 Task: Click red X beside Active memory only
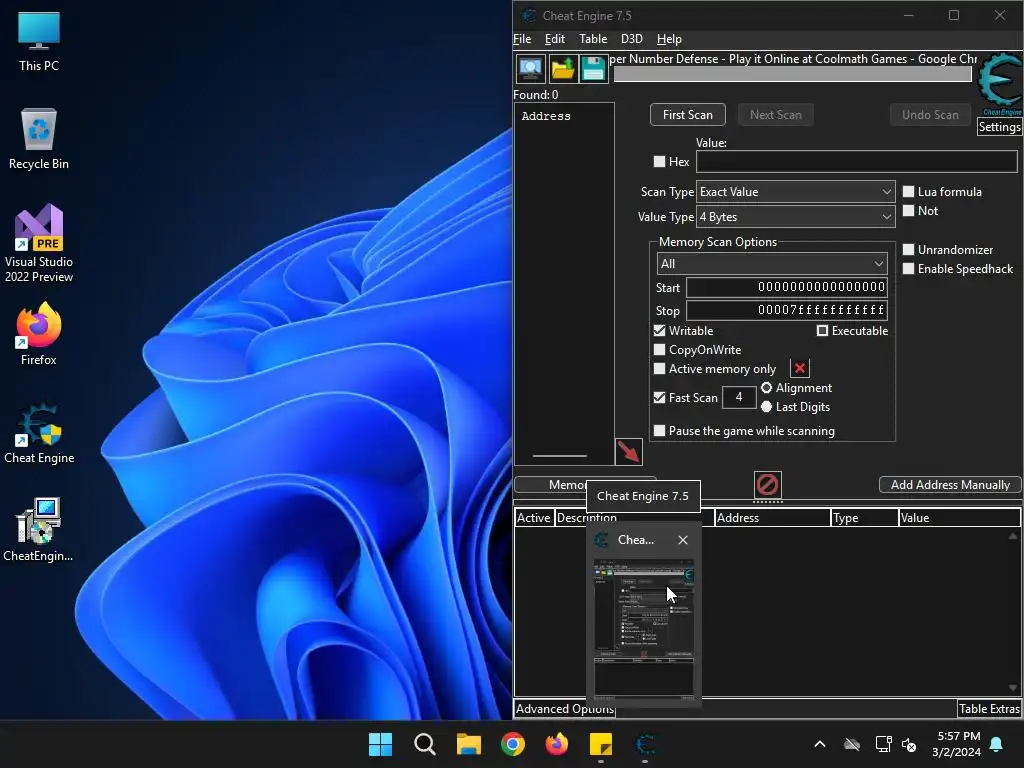799,368
